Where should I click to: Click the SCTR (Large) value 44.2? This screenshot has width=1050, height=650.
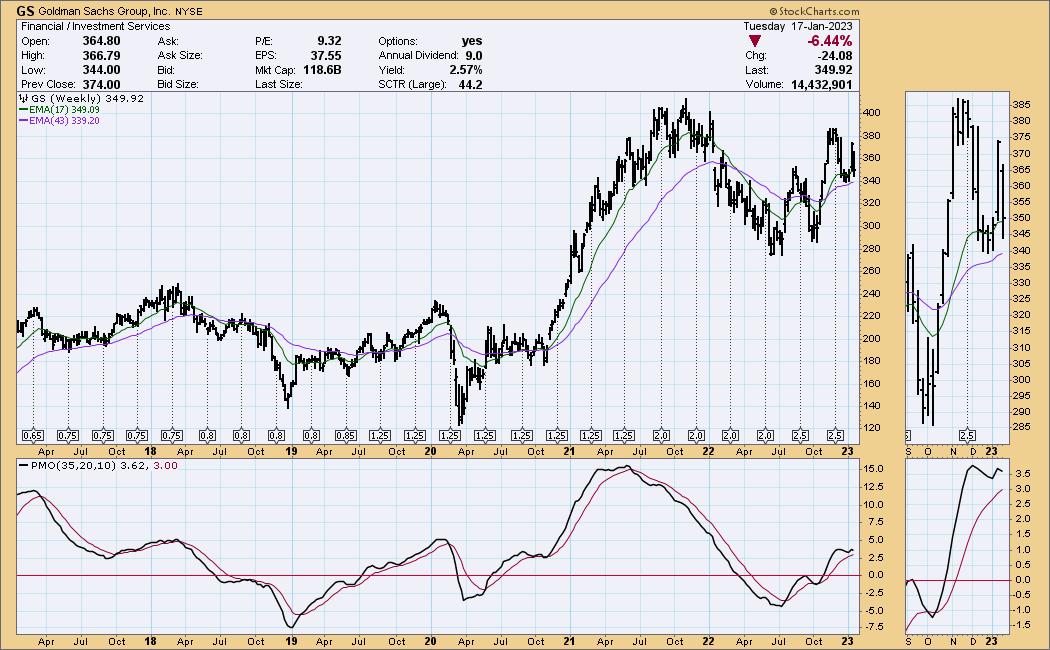(471, 85)
